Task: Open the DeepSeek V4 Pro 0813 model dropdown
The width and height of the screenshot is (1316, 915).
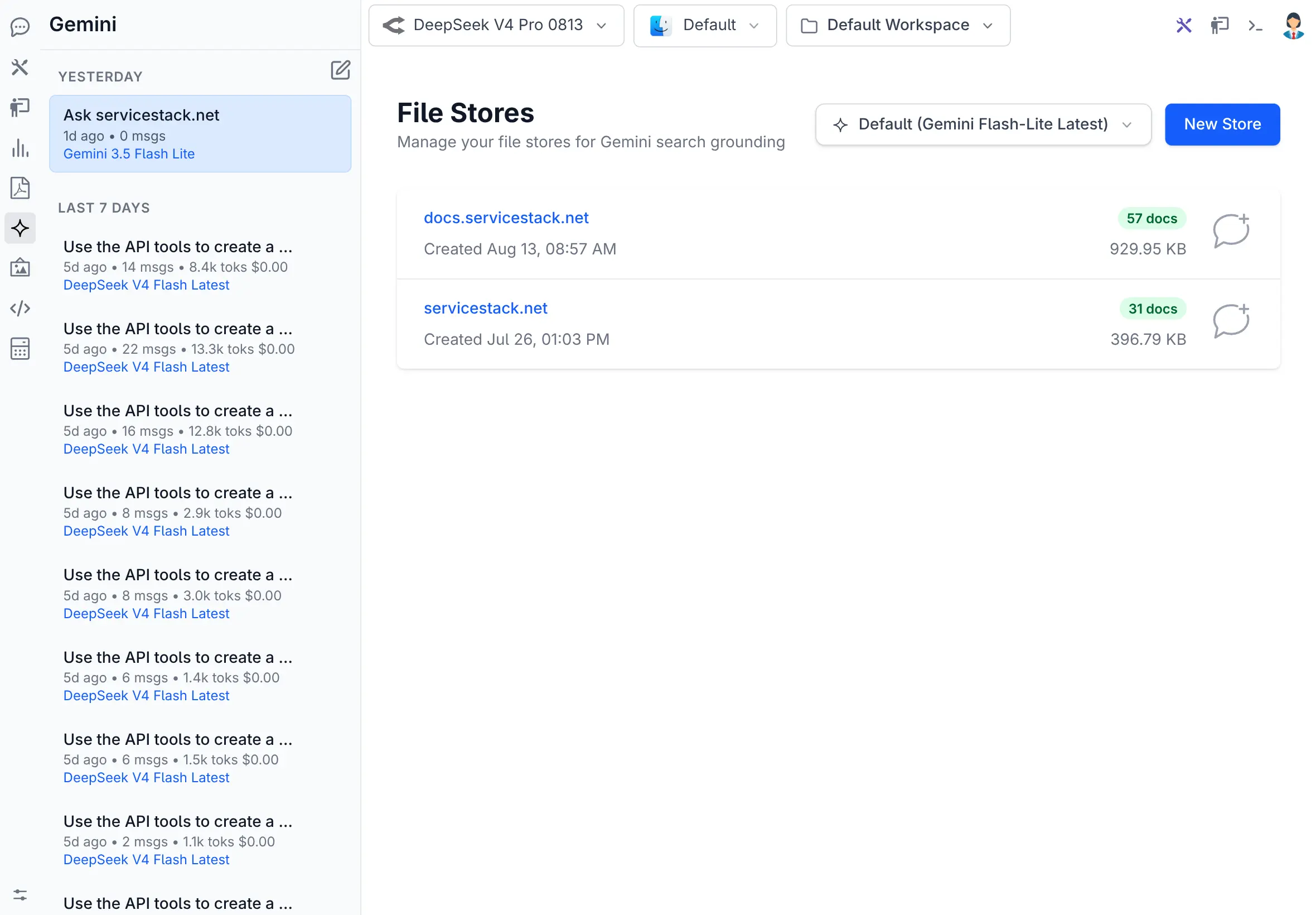Action: pos(496,25)
